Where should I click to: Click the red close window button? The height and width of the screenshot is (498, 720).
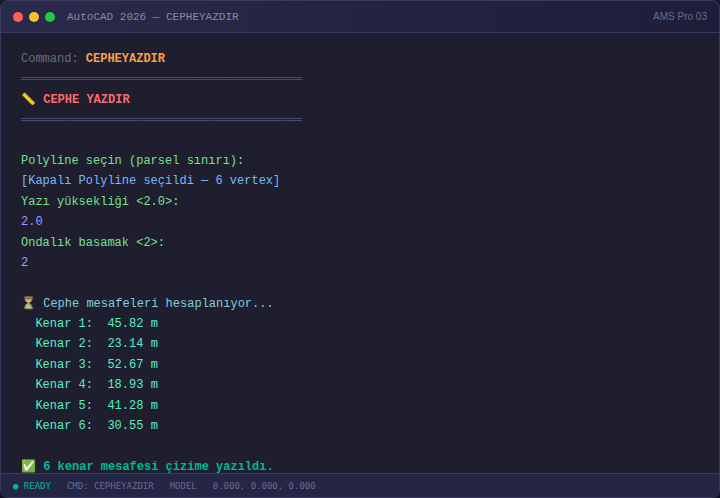click(18, 17)
